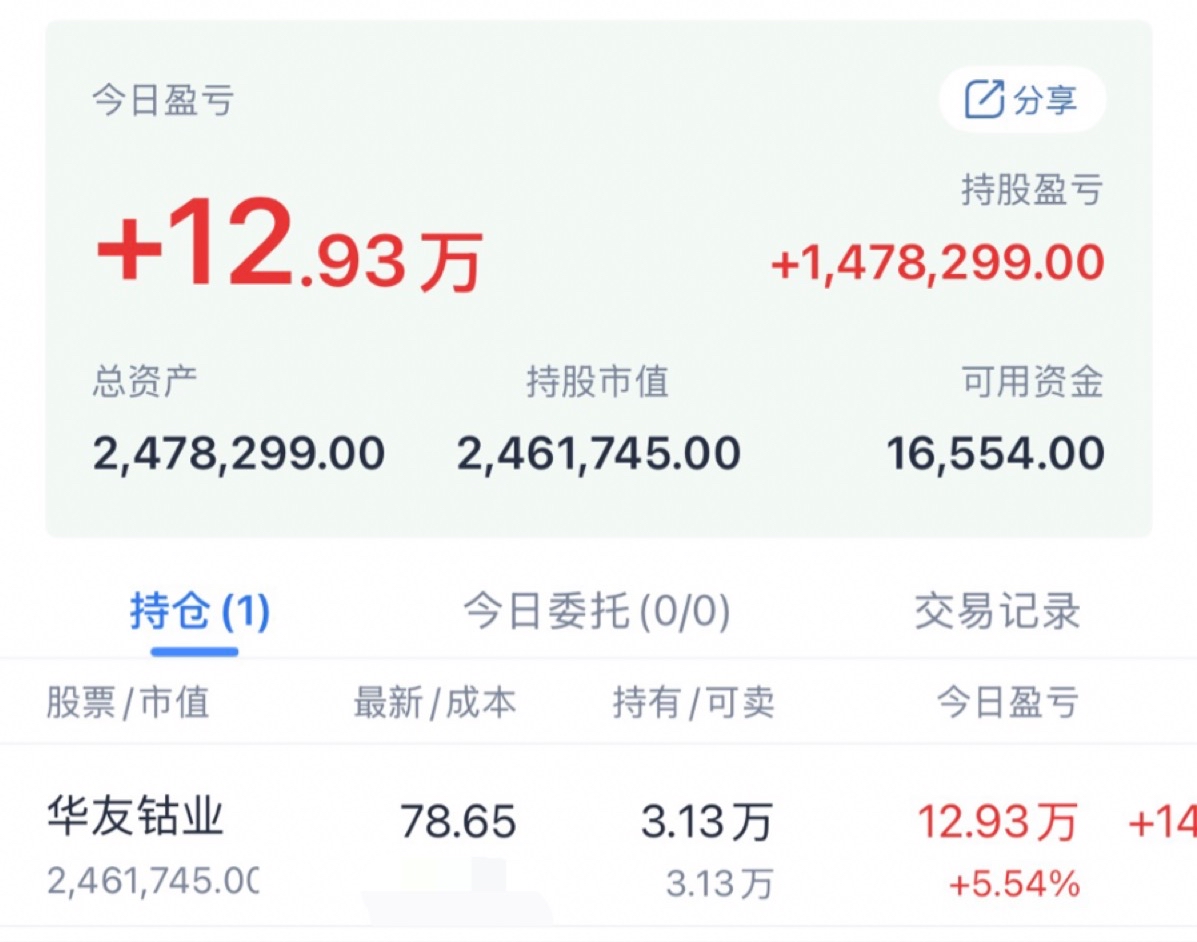The width and height of the screenshot is (1197, 942).
Task: Click the 今日盈亏 label in summary card
Action: (163, 102)
